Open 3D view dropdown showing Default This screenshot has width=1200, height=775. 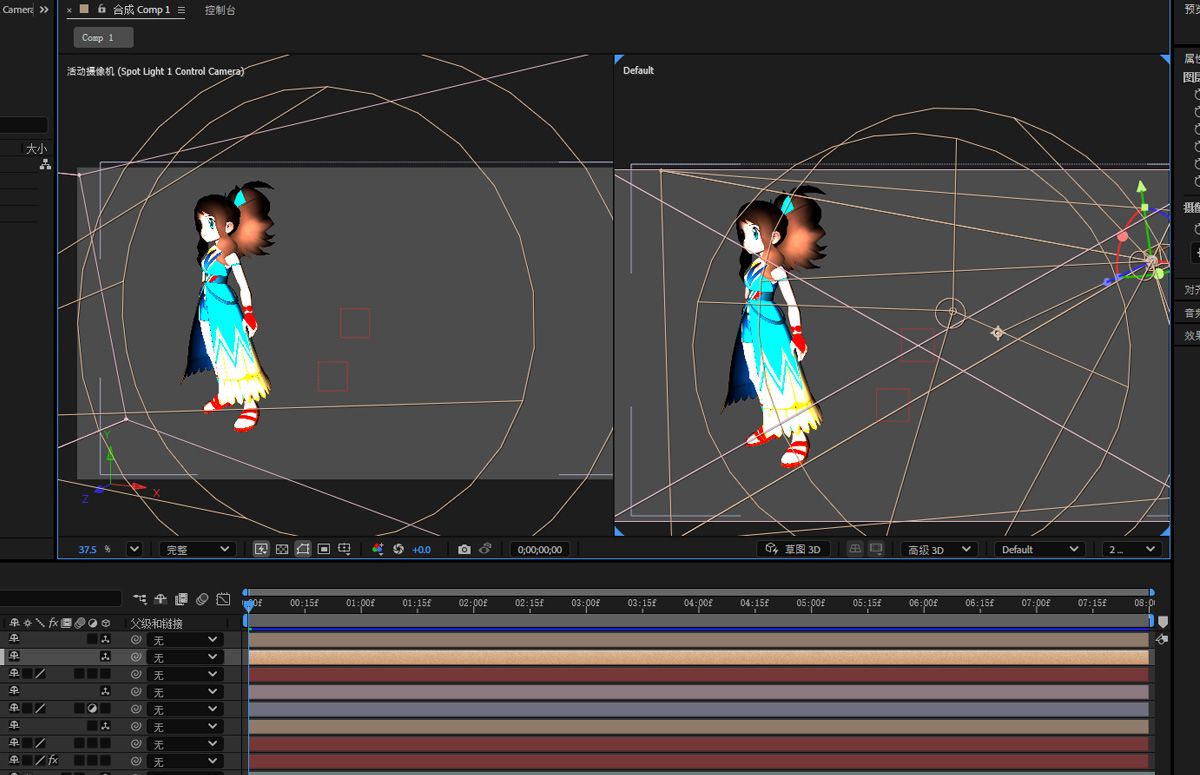pyautogui.click(x=1040, y=549)
